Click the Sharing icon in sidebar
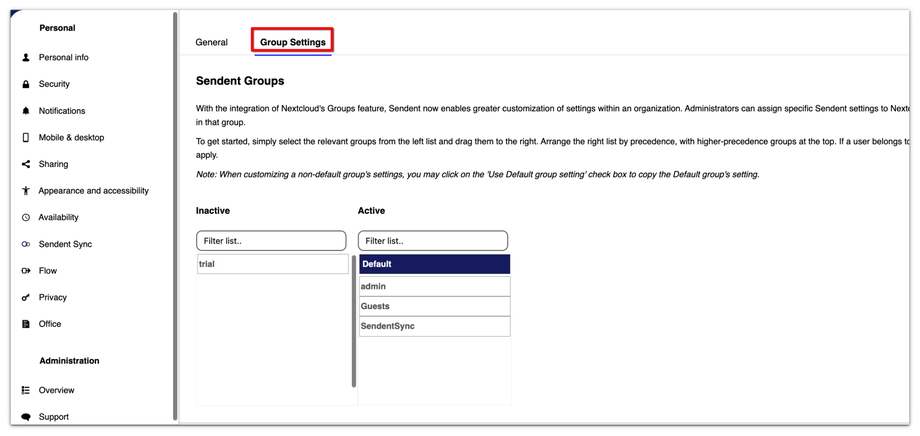 click(x=26, y=164)
